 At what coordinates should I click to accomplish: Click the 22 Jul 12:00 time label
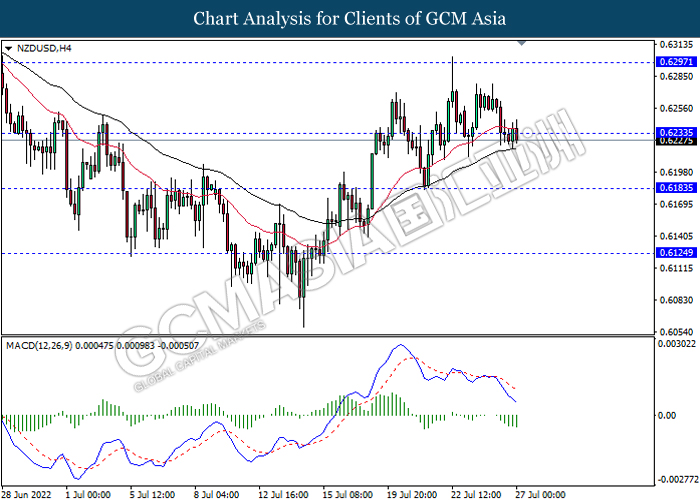[476, 495]
